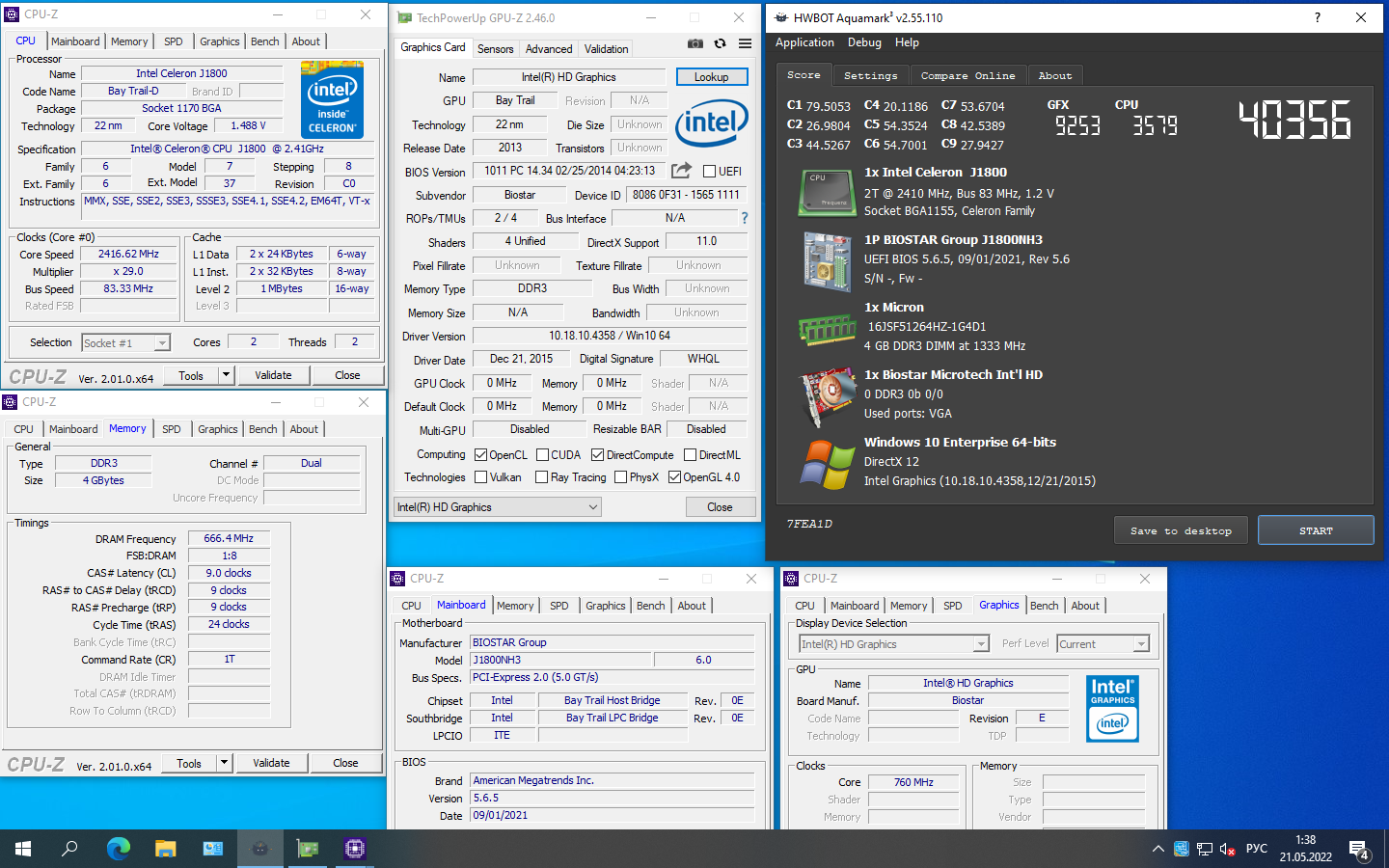Image resolution: width=1389 pixels, height=868 pixels.
Task: Open the notification center icon
Action: [1359, 850]
